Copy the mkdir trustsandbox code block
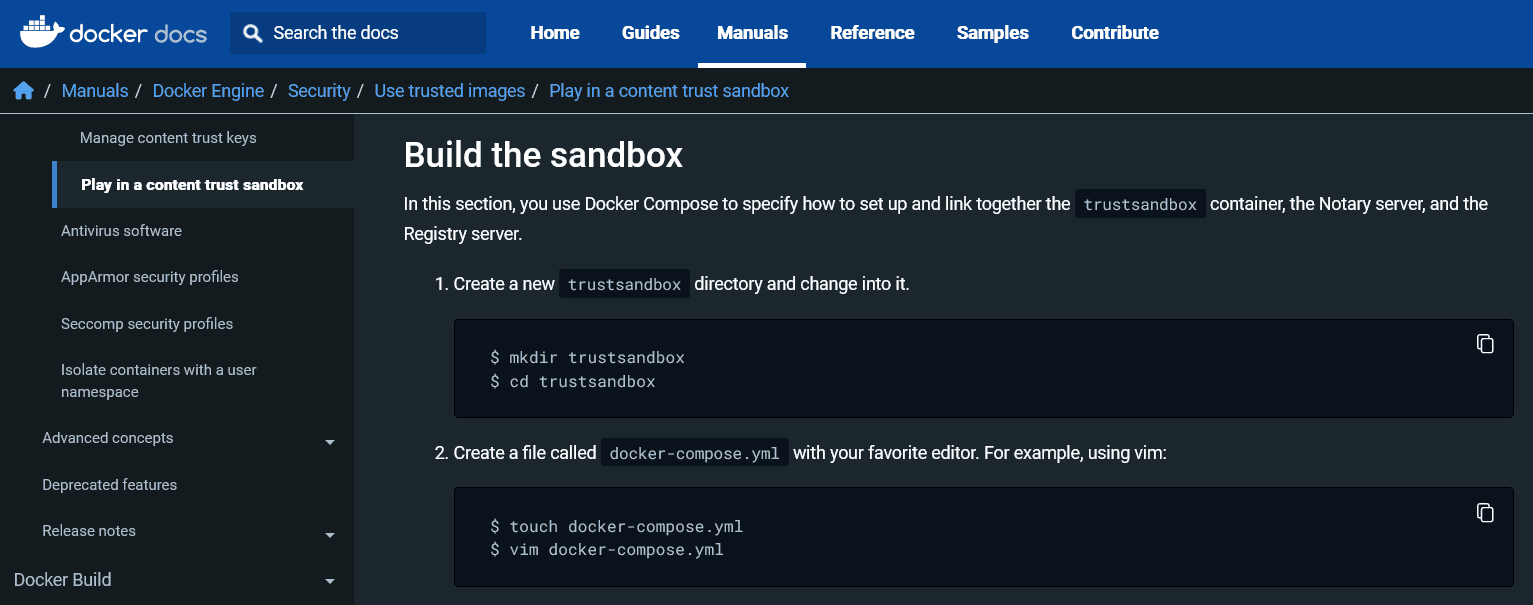1533x605 pixels. pyautogui.click(x=1485, y=343)
